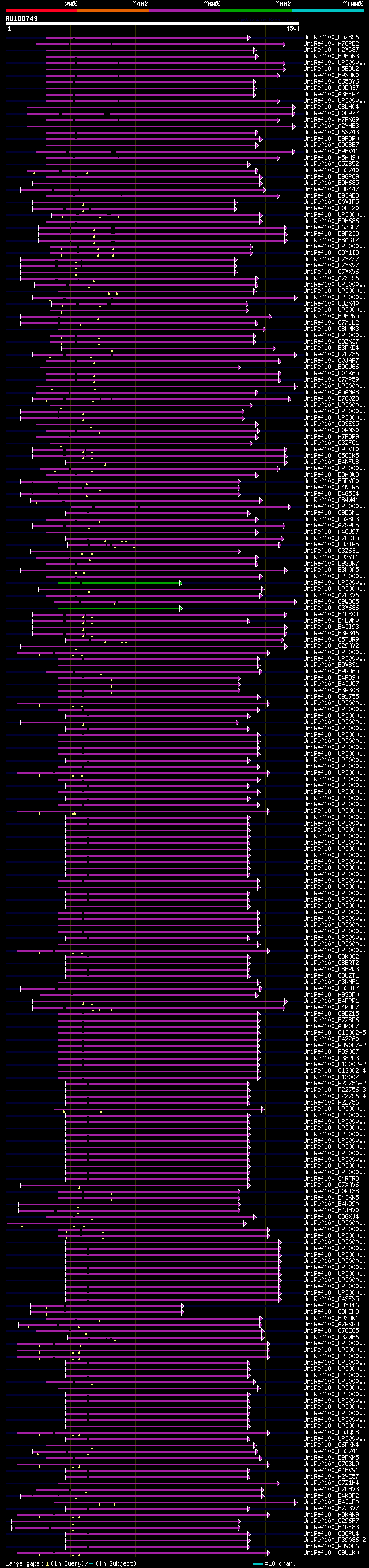The height and width of the screenshot is (1568, 369).
Task: Open hit UniRef100_Q38PU3
Action: 332,1058
